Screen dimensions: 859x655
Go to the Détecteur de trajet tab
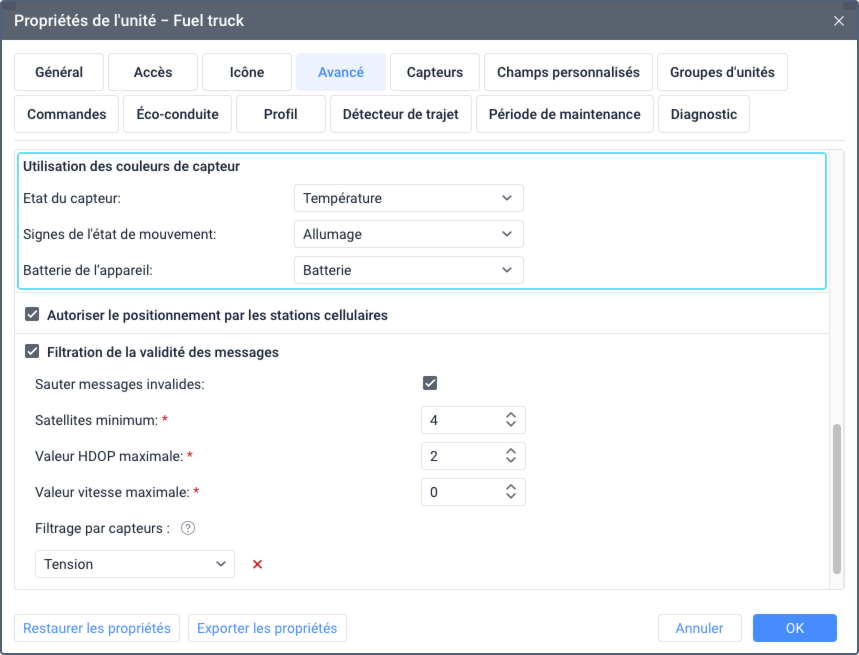[x=400, y=114]
